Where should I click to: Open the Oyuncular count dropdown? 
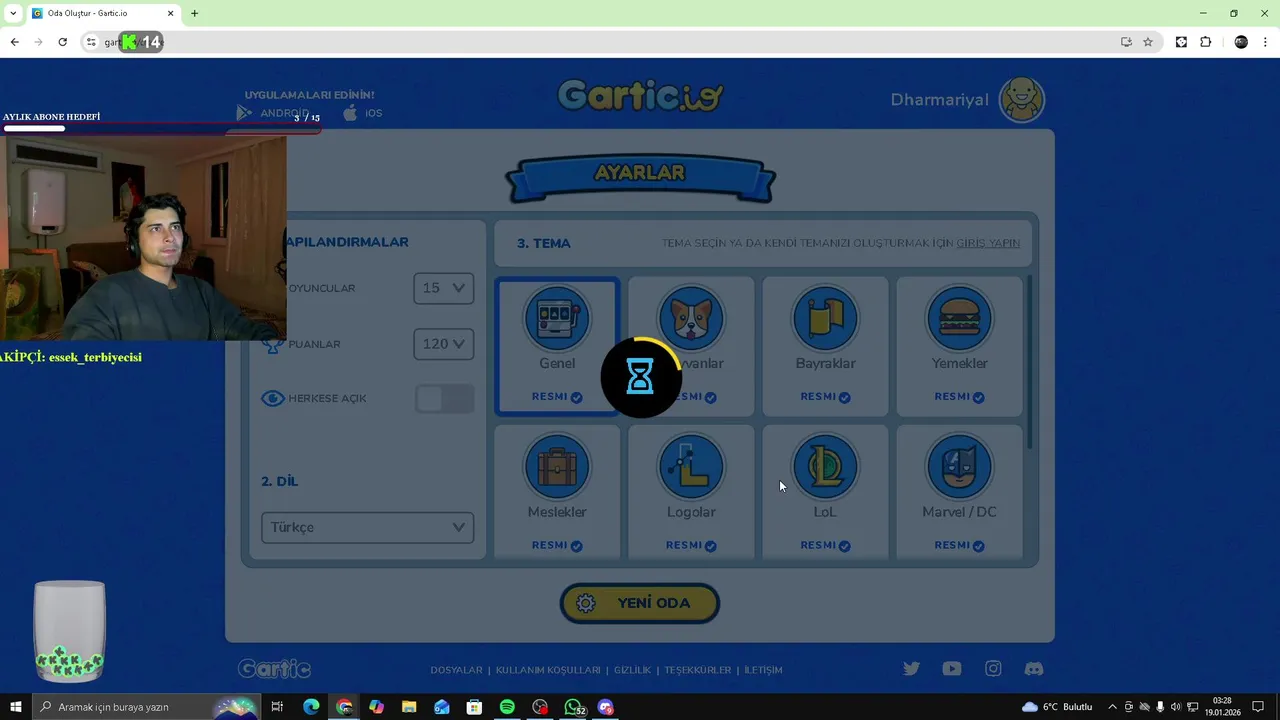tap(444, 288)
